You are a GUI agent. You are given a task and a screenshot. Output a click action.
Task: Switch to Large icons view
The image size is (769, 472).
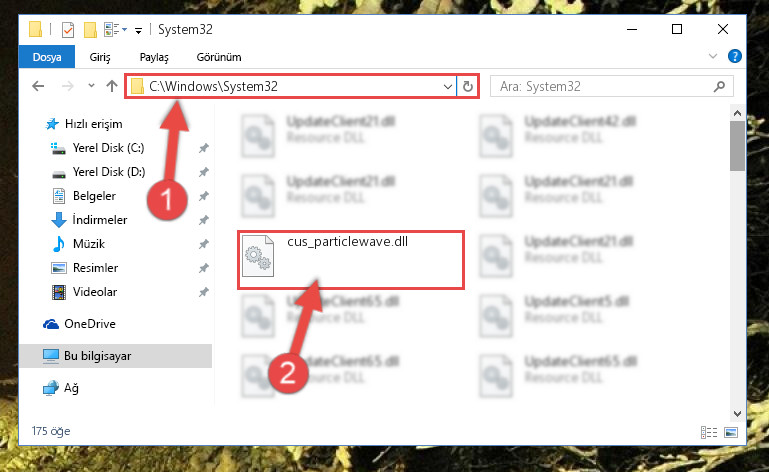tap(731, 432)
